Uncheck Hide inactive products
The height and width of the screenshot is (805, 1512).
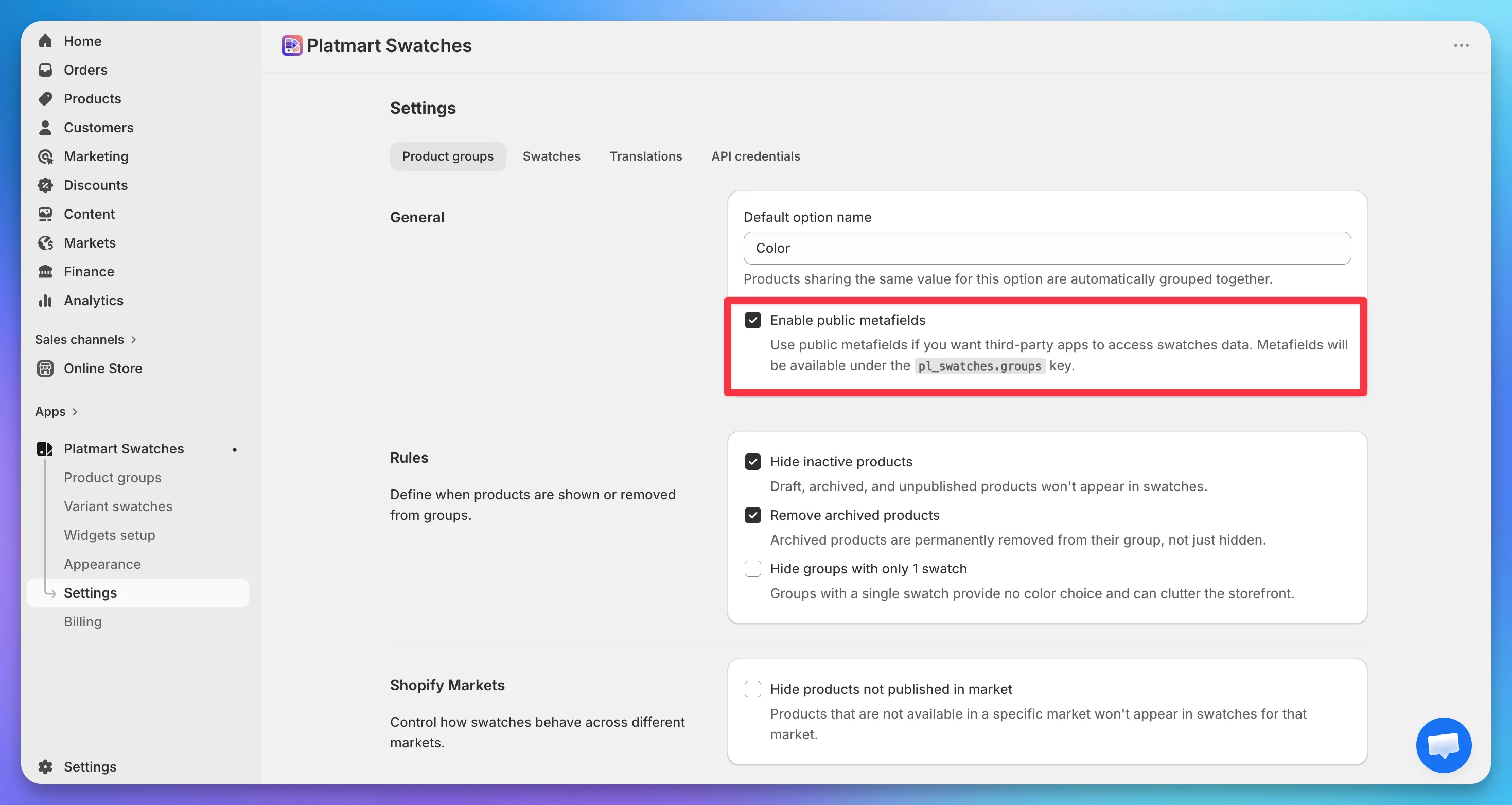click(x=752, y=462)
